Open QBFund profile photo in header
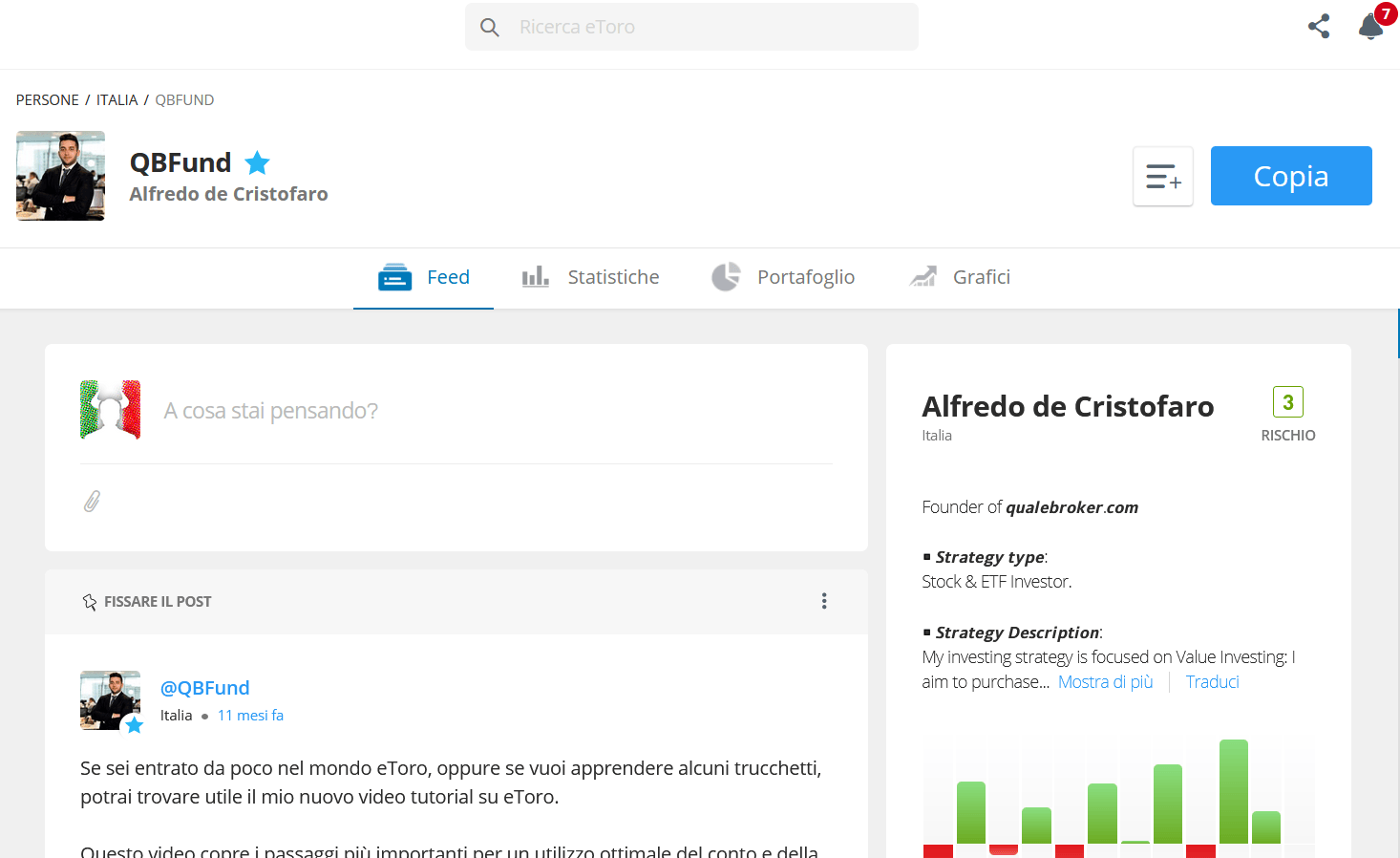 click(x=60, y=176)
